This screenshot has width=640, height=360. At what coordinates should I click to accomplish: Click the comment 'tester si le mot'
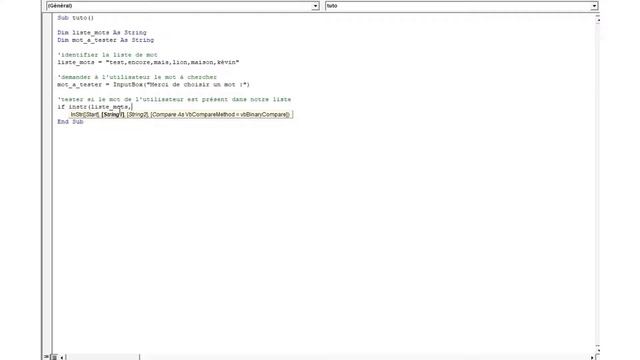tap(174, 99)
